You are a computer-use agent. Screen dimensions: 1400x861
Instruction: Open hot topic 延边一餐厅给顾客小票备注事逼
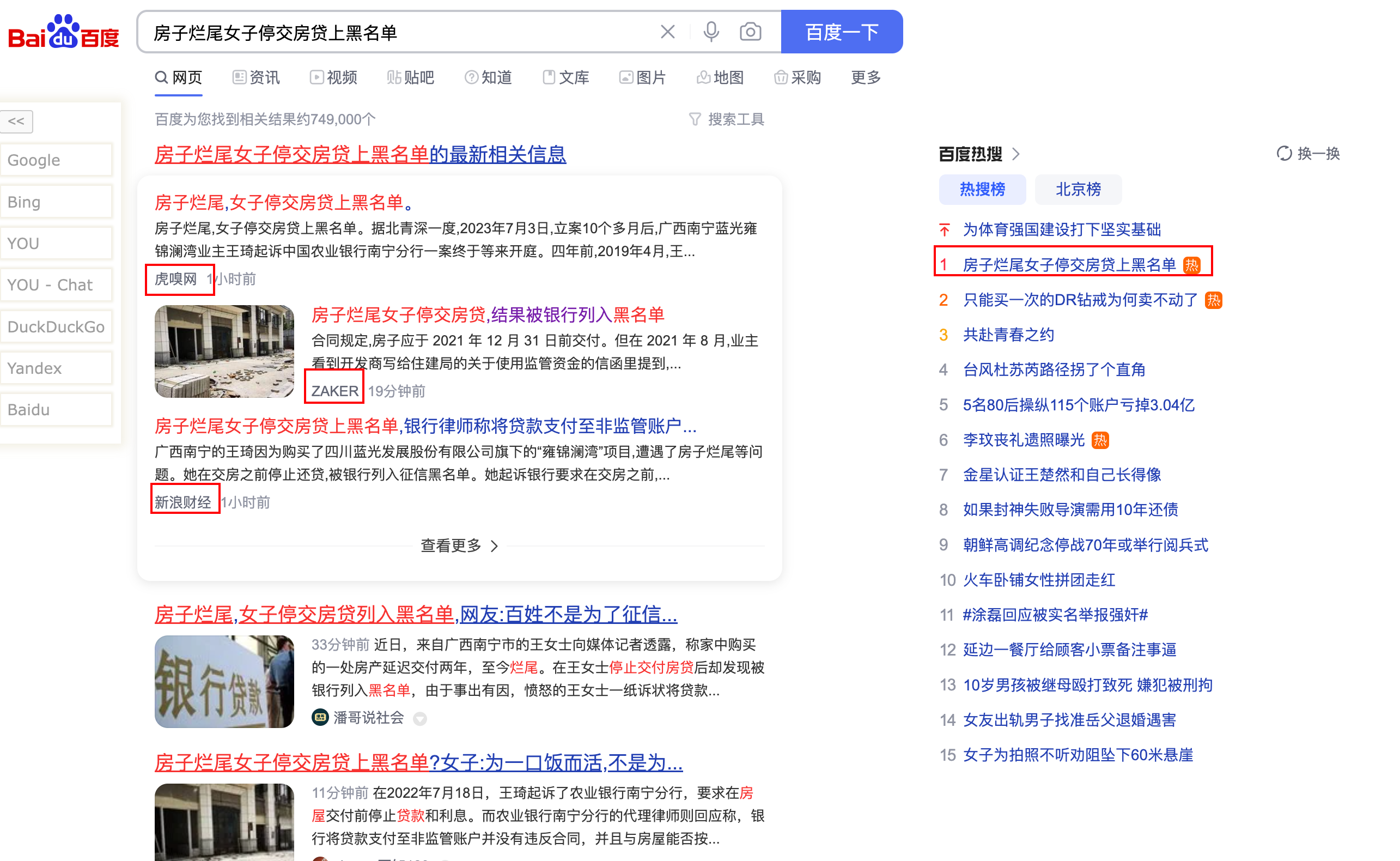(1069, 650)
